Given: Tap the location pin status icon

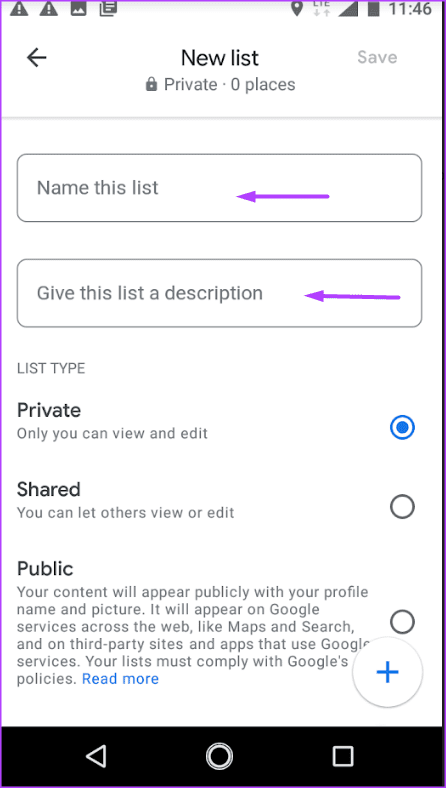Looking at the screenshot, I should pyautogui.click(x=298, y=9).
